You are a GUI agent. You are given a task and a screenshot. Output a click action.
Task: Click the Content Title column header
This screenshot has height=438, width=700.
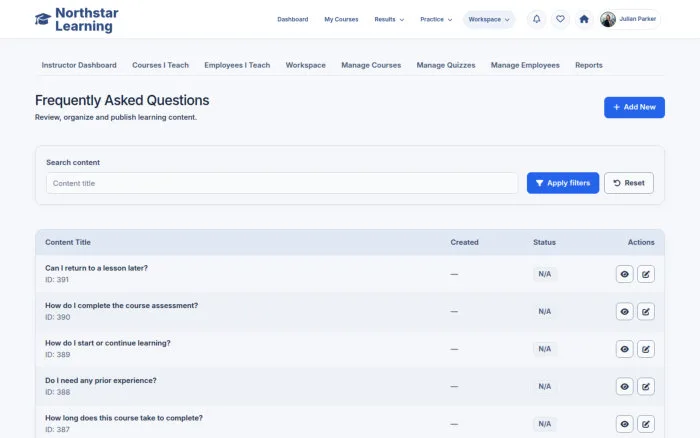point(68,242)
